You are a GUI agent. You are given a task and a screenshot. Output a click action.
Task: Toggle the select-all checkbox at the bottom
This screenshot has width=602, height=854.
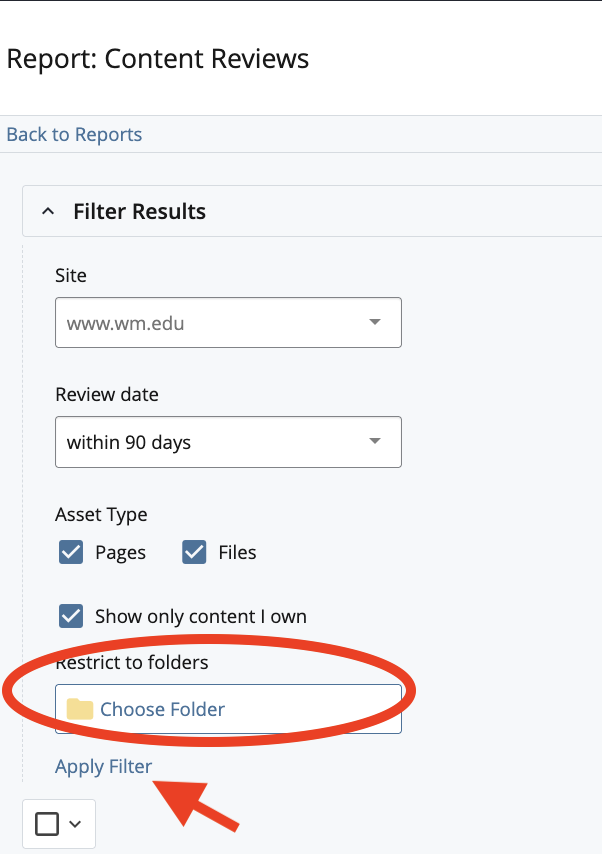pos(46,823)
